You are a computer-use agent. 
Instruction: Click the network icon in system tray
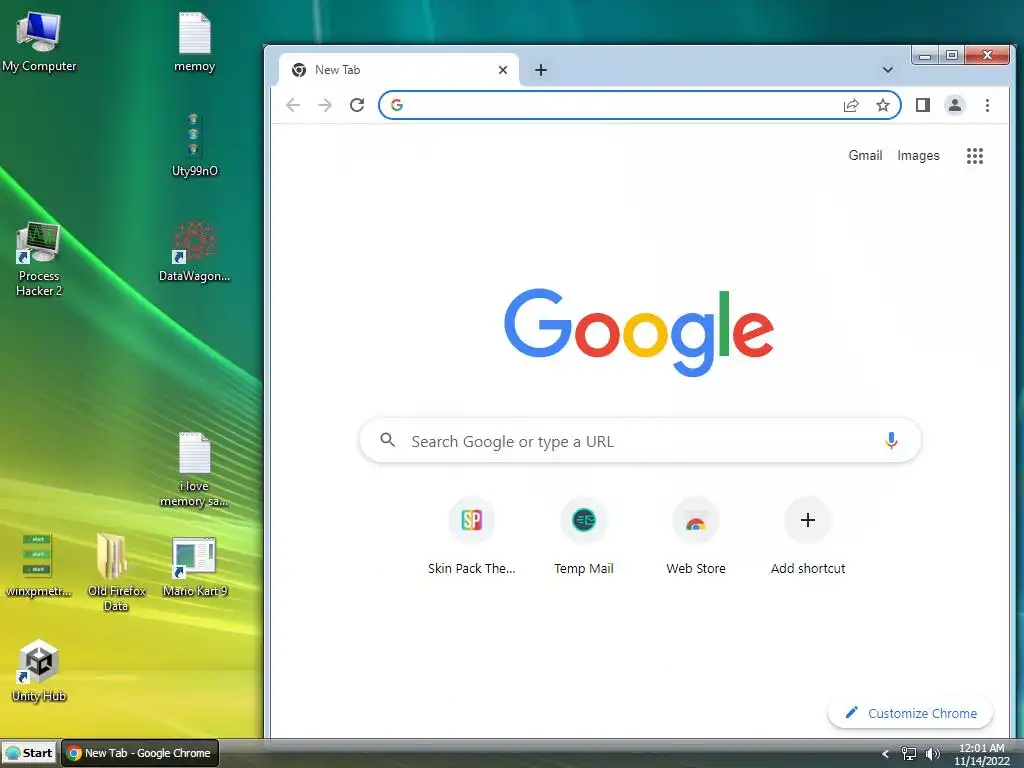[x=908, y=754]
